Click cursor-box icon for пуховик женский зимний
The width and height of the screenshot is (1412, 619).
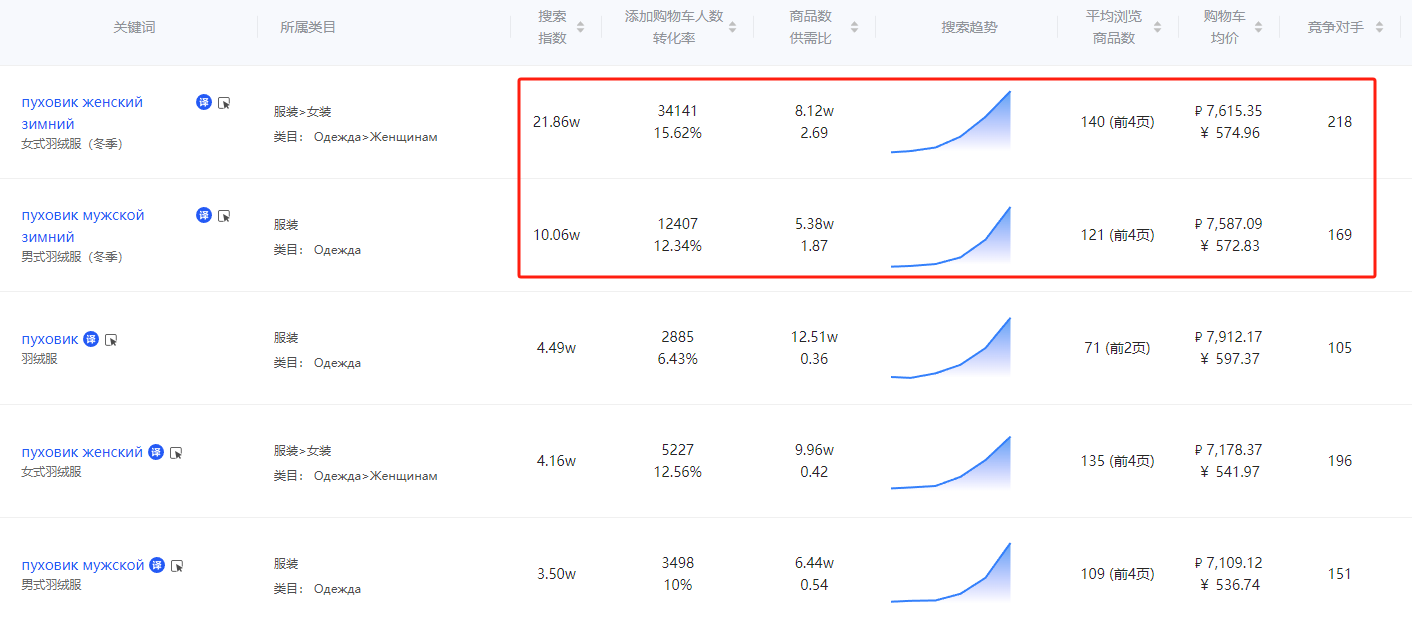click(224, 103)
